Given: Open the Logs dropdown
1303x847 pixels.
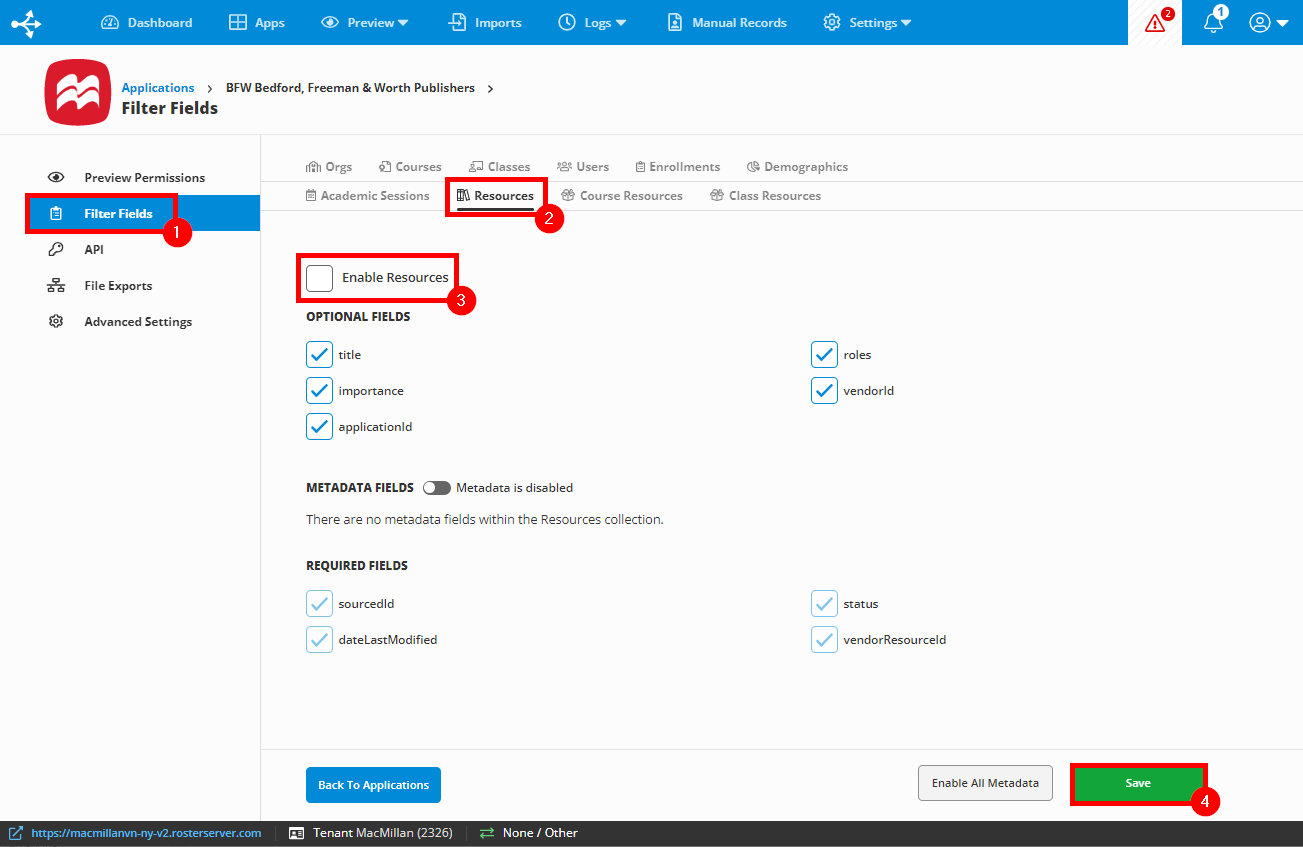Looking at the screenshot, I should [x=592, y=22].
